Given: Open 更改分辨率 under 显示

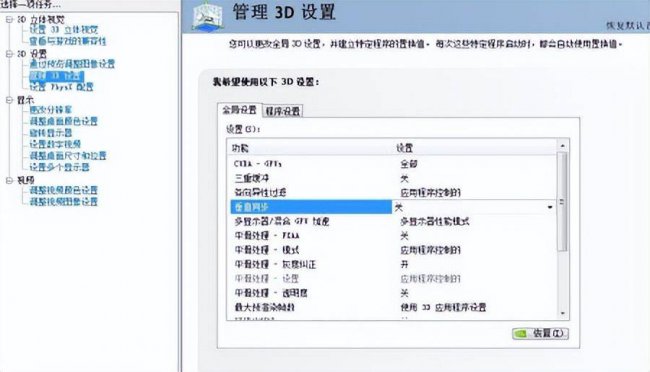Looking at the screenshot, I should (x=51, y=109).
